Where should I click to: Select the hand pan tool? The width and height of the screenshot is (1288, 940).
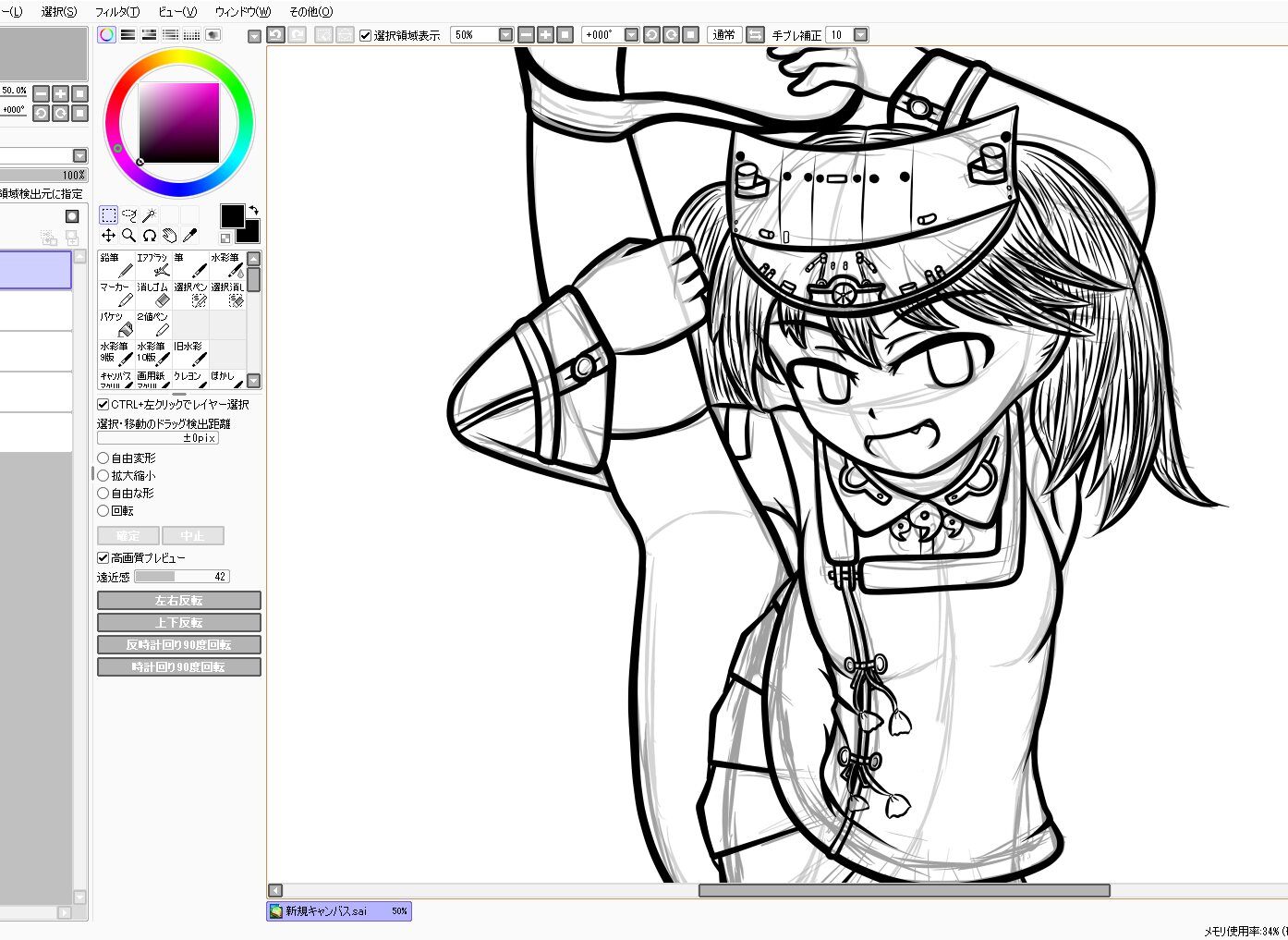pos(169,236)
